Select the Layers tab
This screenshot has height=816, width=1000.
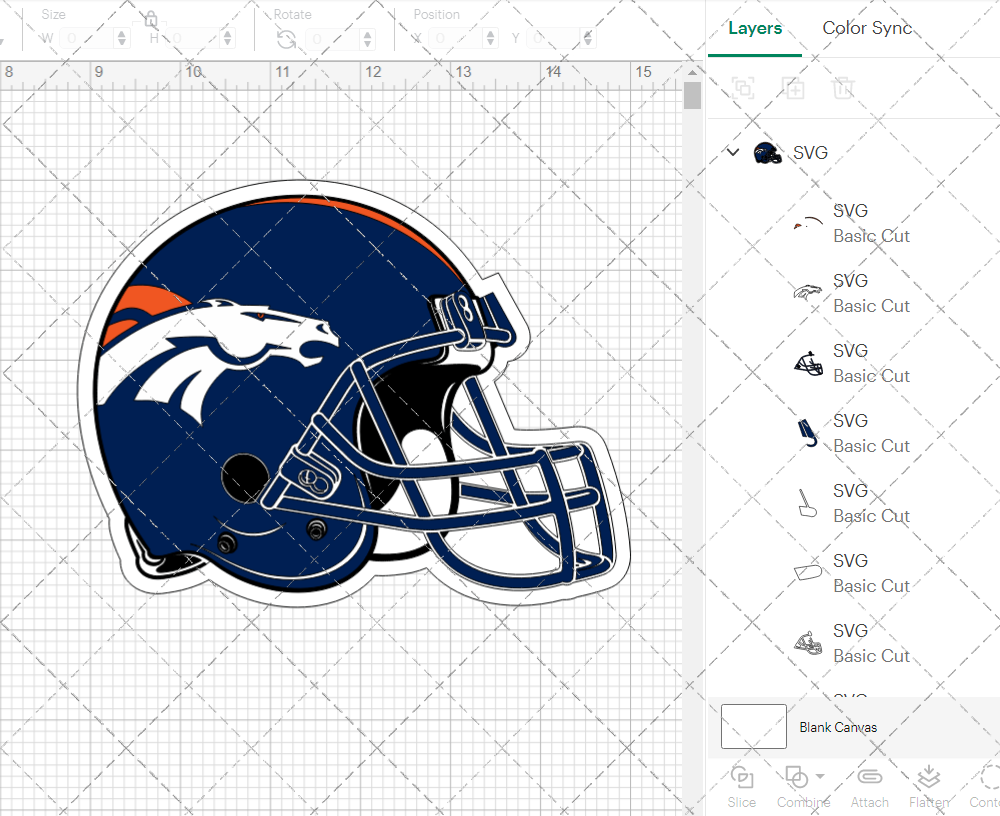(x=754, y=28)
